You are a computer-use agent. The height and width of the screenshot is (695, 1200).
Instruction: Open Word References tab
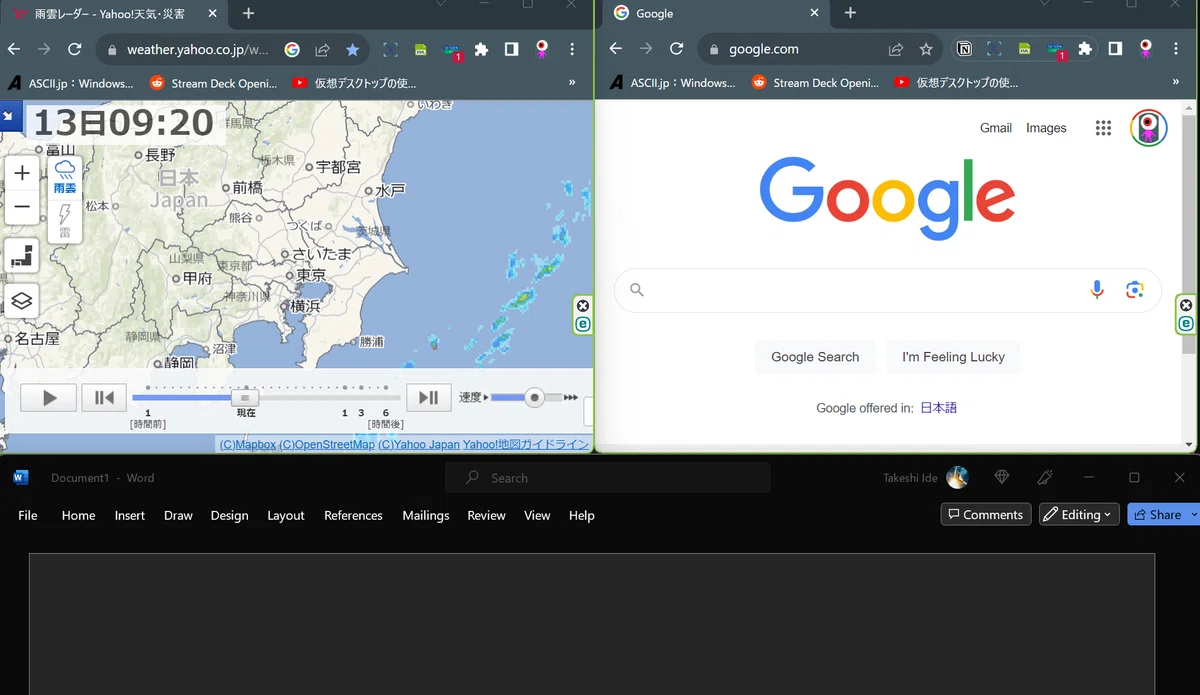coord(353,515)
